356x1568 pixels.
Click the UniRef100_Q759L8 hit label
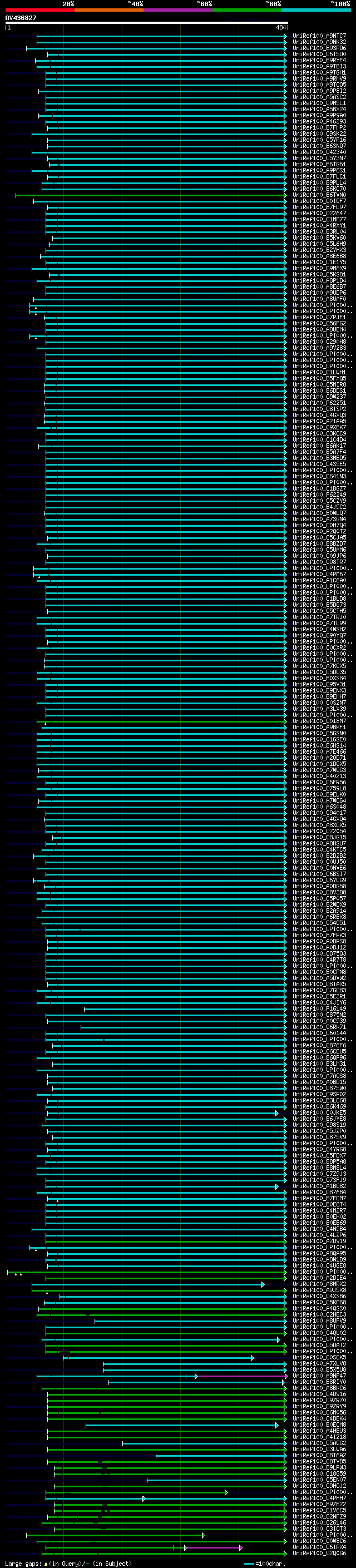[x=319, y=788]
